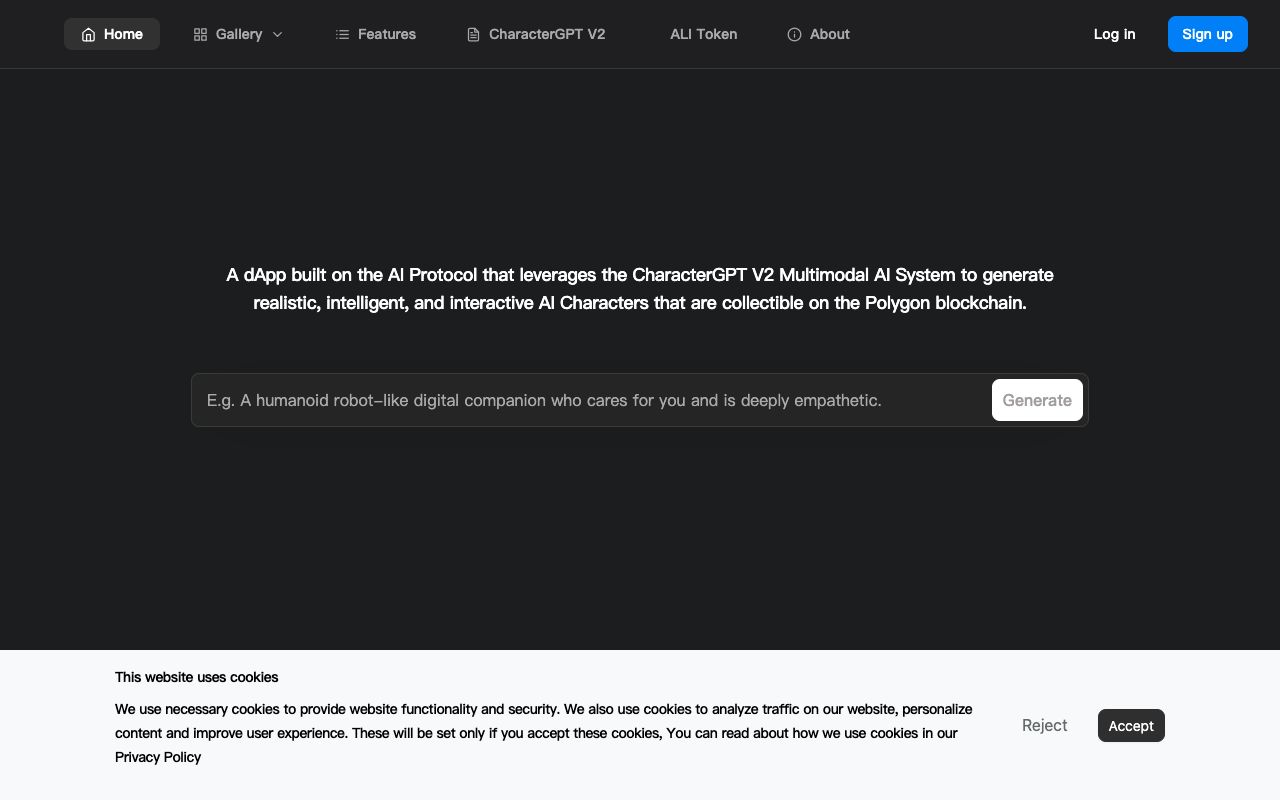Click the Gallery grid icon
Image resolution: width=1280 pixels, height=800 pixels.
coord(200,35)
